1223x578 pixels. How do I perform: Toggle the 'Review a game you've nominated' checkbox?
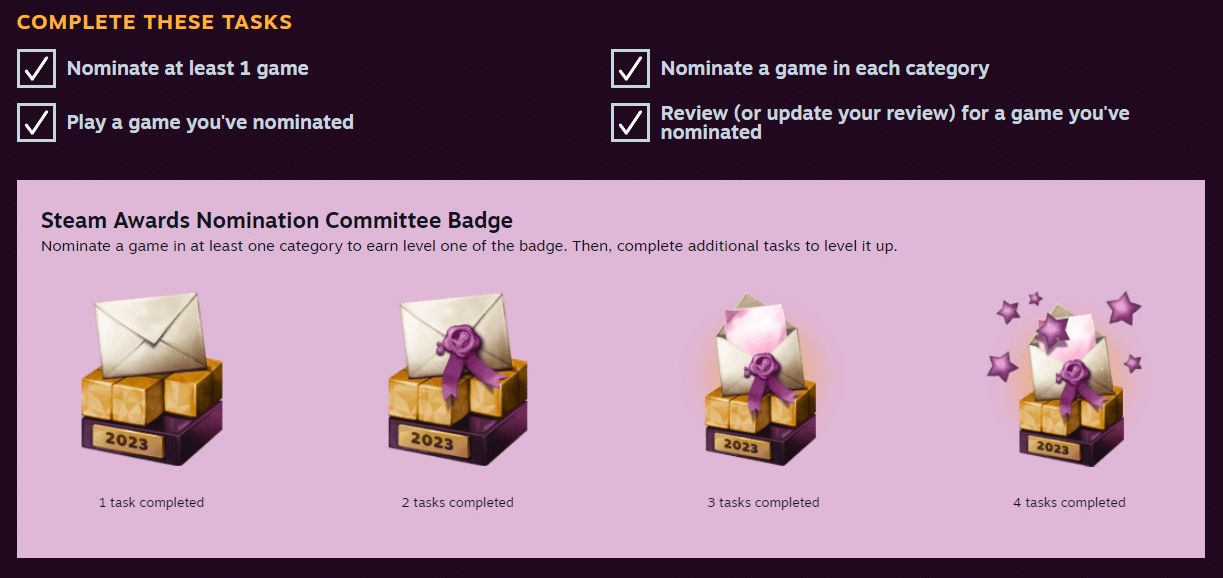click(x=630, y=123)
